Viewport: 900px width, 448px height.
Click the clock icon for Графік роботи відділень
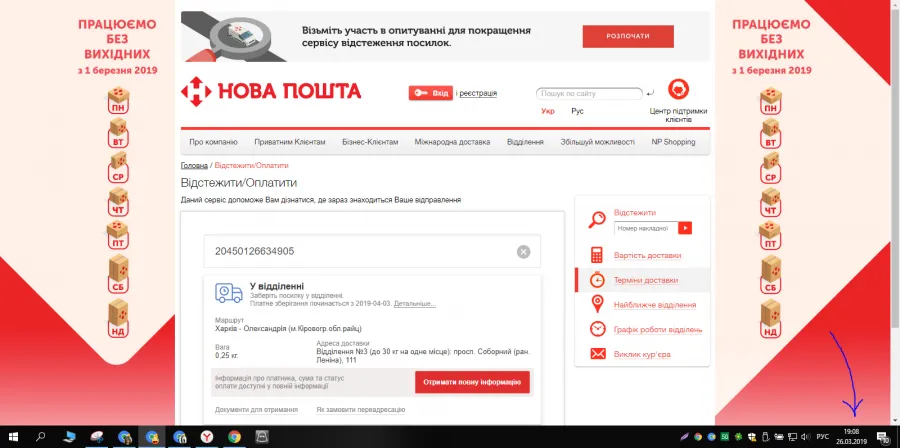pos(598,329)
